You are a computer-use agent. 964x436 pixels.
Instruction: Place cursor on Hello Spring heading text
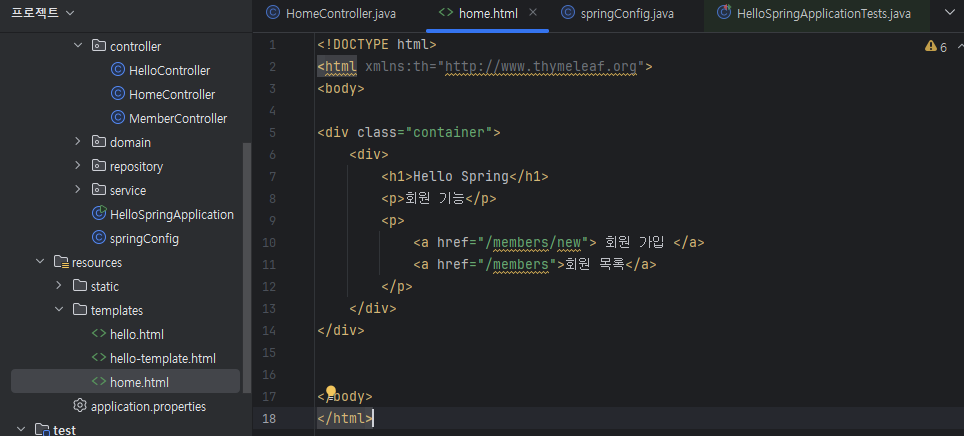(x=460, y=176)
